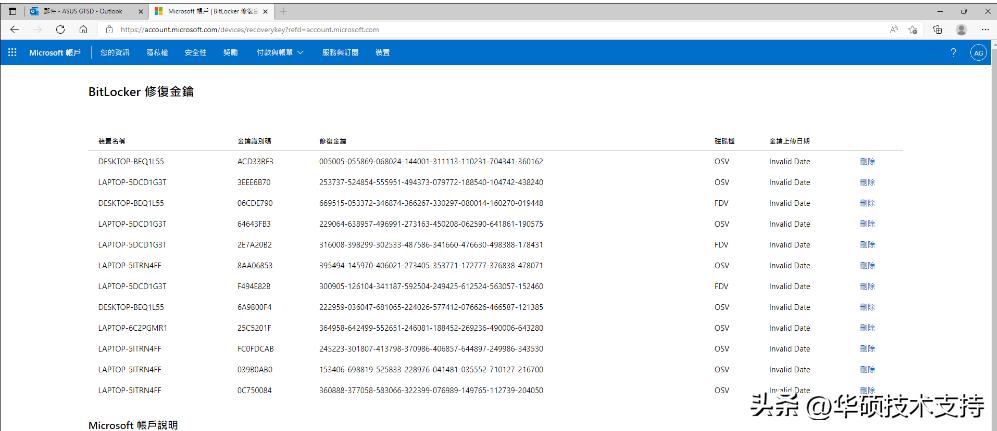The width and height of the screenshot is (997, 431).
Task: Open the Collections panel
Action: (x=937, y=29)
